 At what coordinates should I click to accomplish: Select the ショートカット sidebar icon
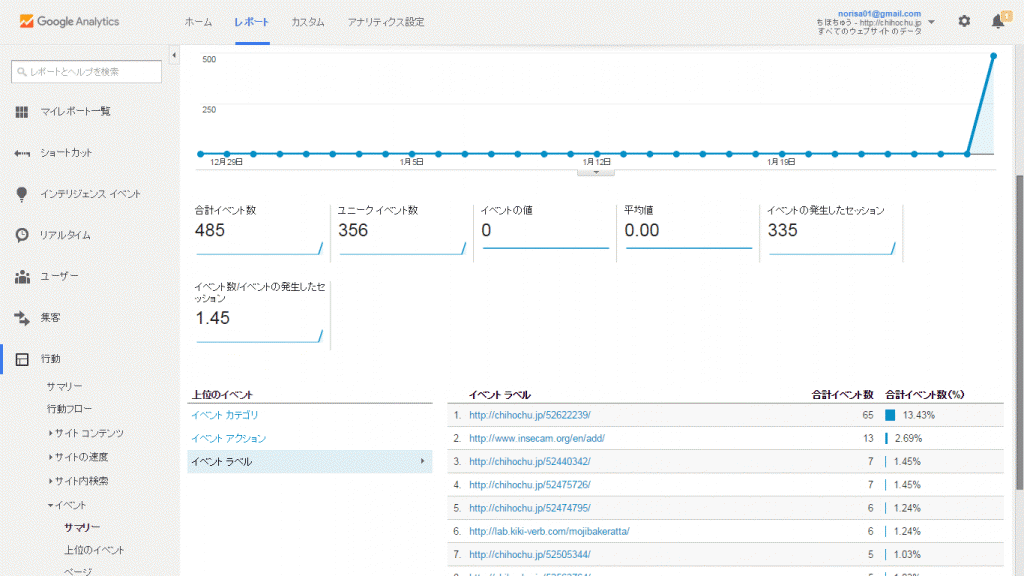click(x=21, y=153)
